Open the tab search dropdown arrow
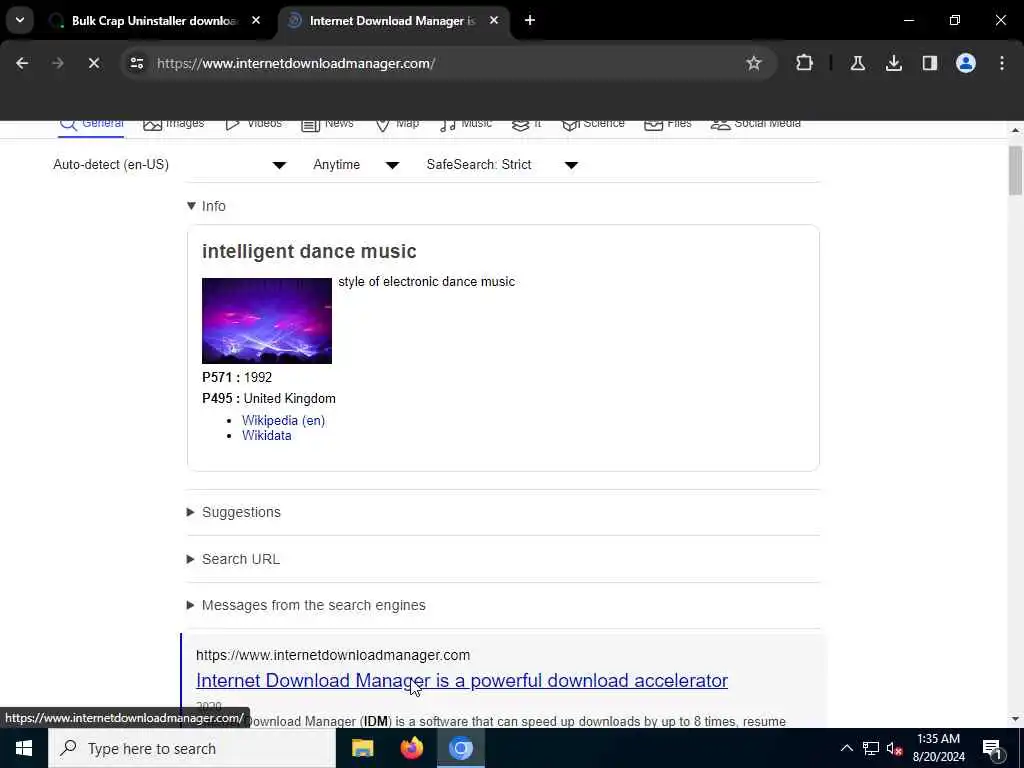Screen dimensions: 1024x768 point(20,20)
